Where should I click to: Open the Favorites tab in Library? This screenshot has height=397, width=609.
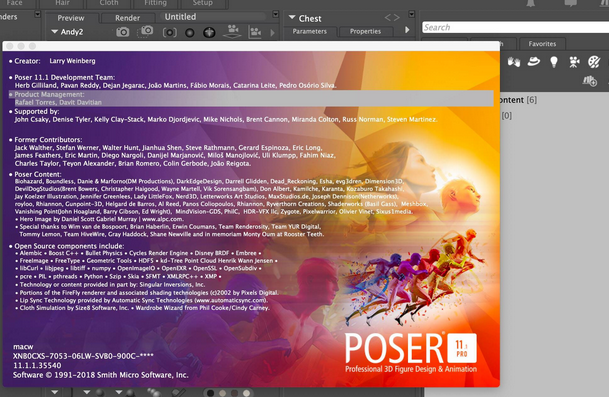click(542, 44)
